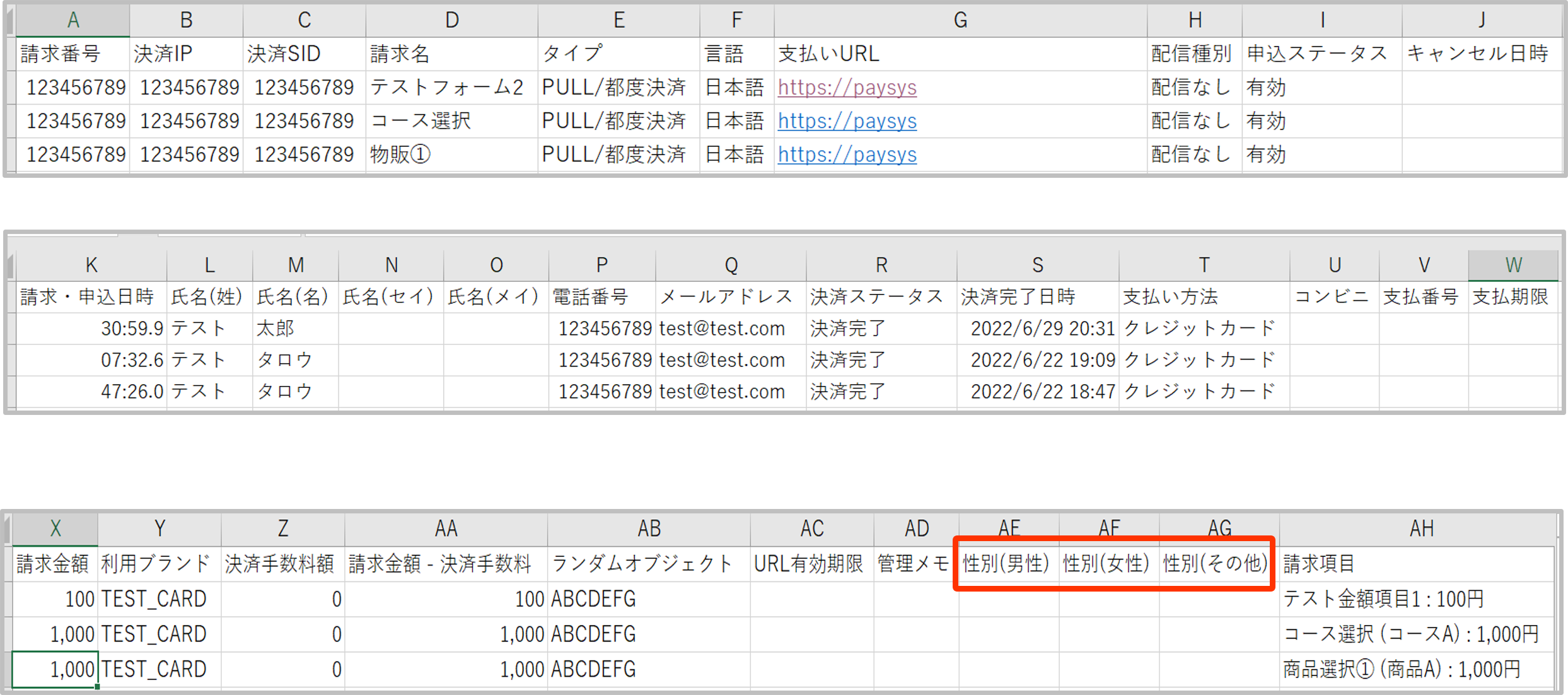
Task: Click the 性別(女性) header cell
Action: tap(1106, 563)
